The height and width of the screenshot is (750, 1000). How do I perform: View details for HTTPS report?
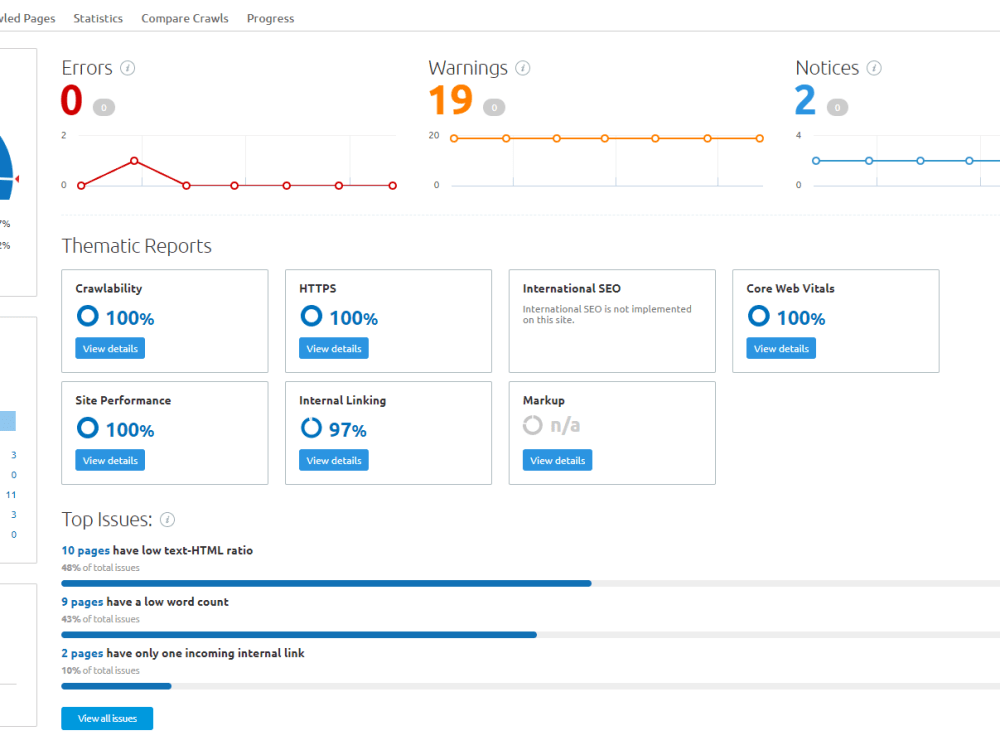[x=334, y=349]
